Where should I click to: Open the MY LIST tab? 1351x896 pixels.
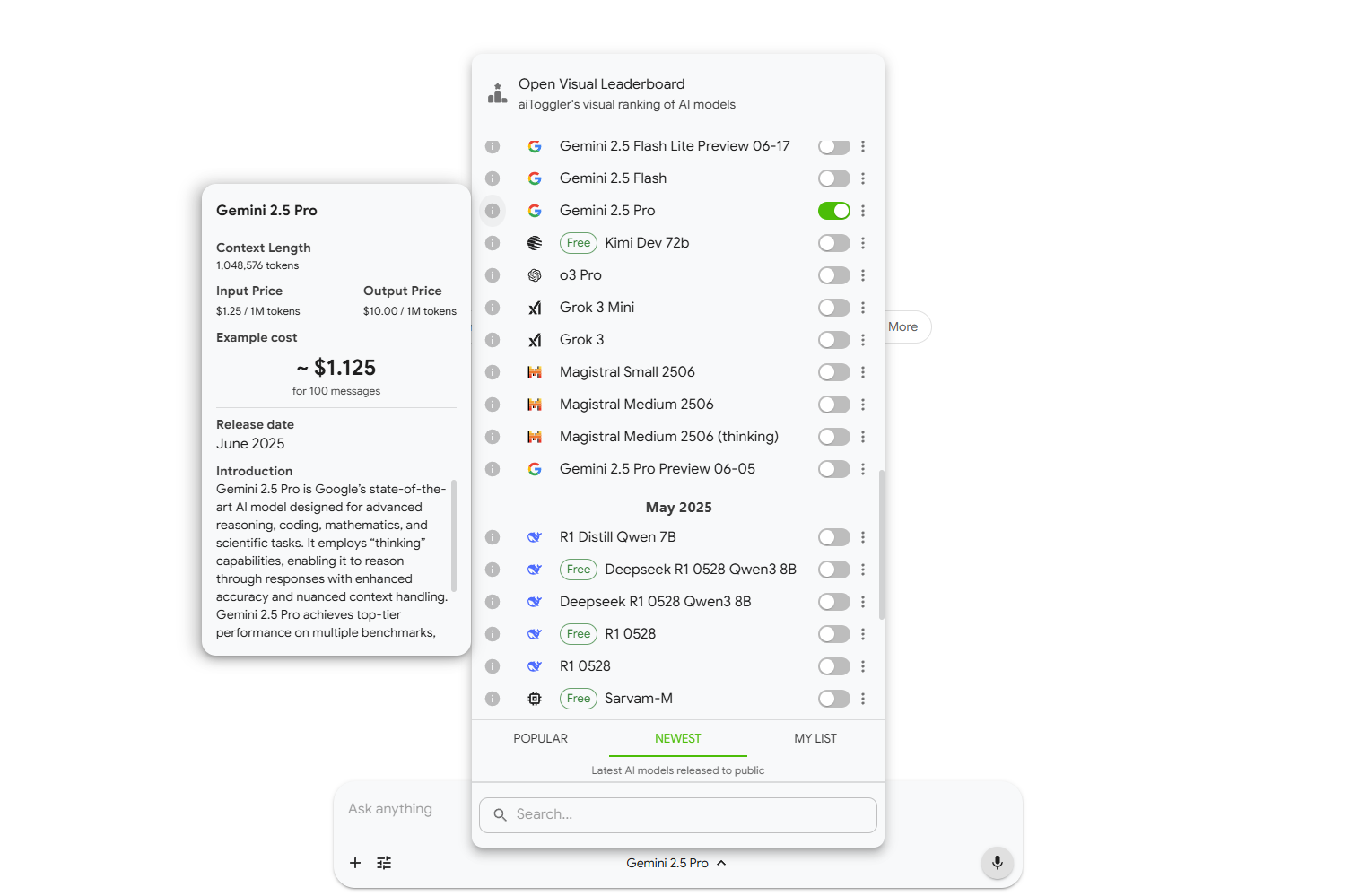pyautogui.click(x=815, y=738)
